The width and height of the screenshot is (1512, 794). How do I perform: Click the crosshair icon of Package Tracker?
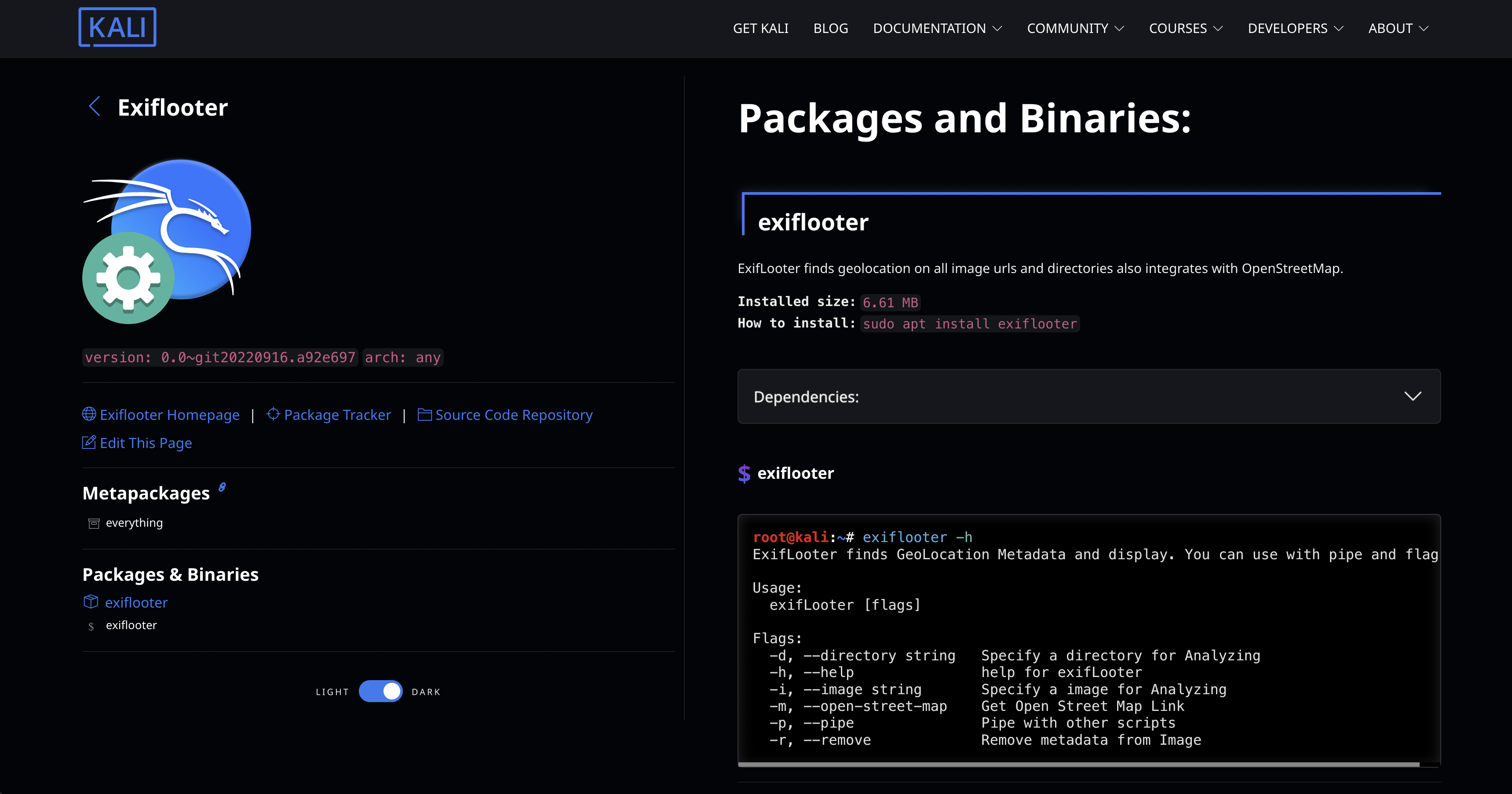pos(273,414)
